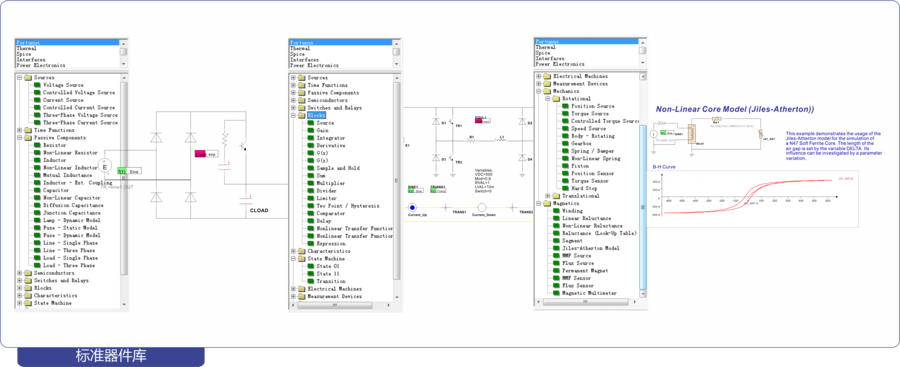Click the green icon beside Sample and Hold
Viewport: 900px width, 367px height.
(311, 168)
